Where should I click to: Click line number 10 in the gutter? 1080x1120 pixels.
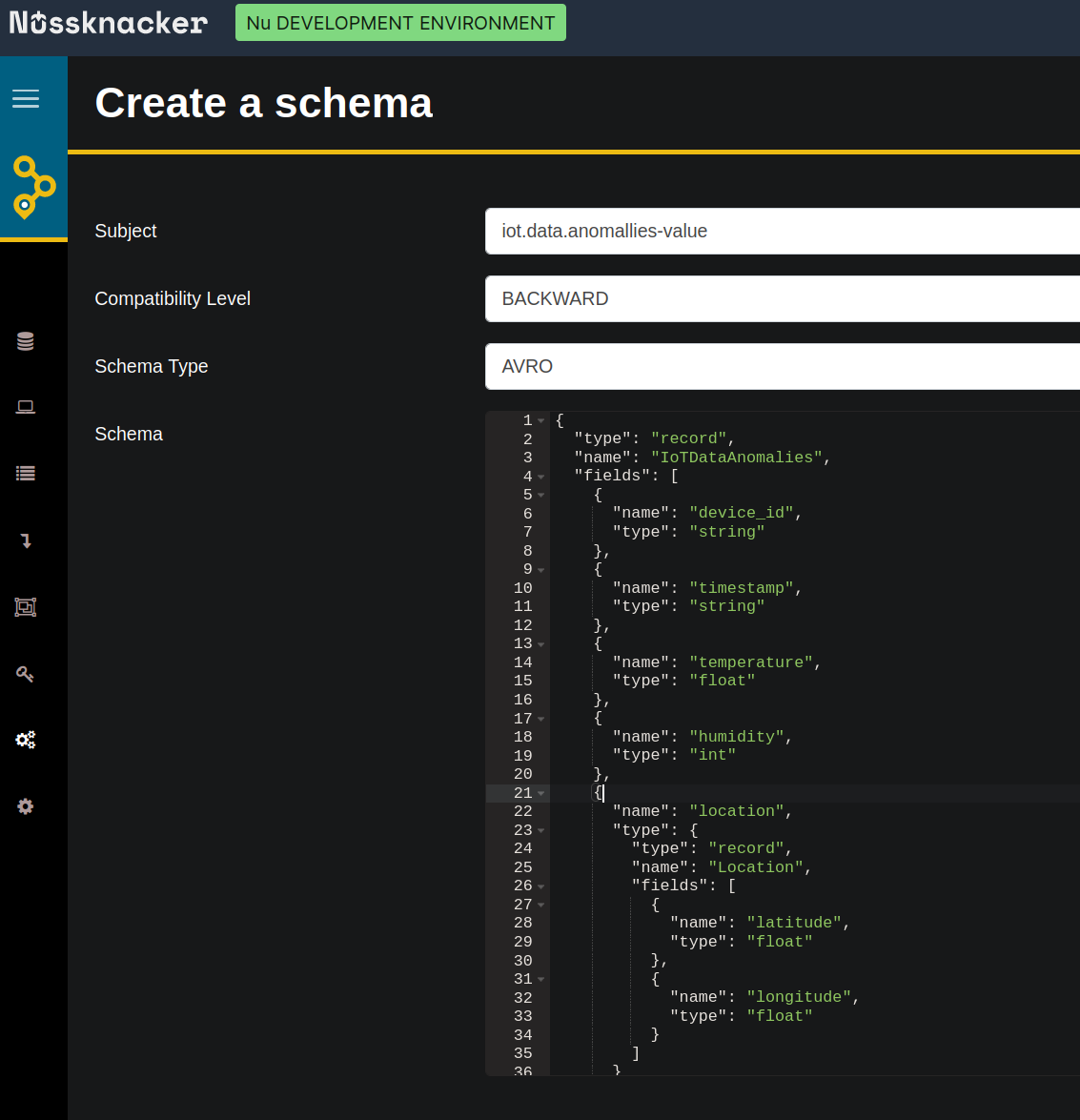[523, 588]
